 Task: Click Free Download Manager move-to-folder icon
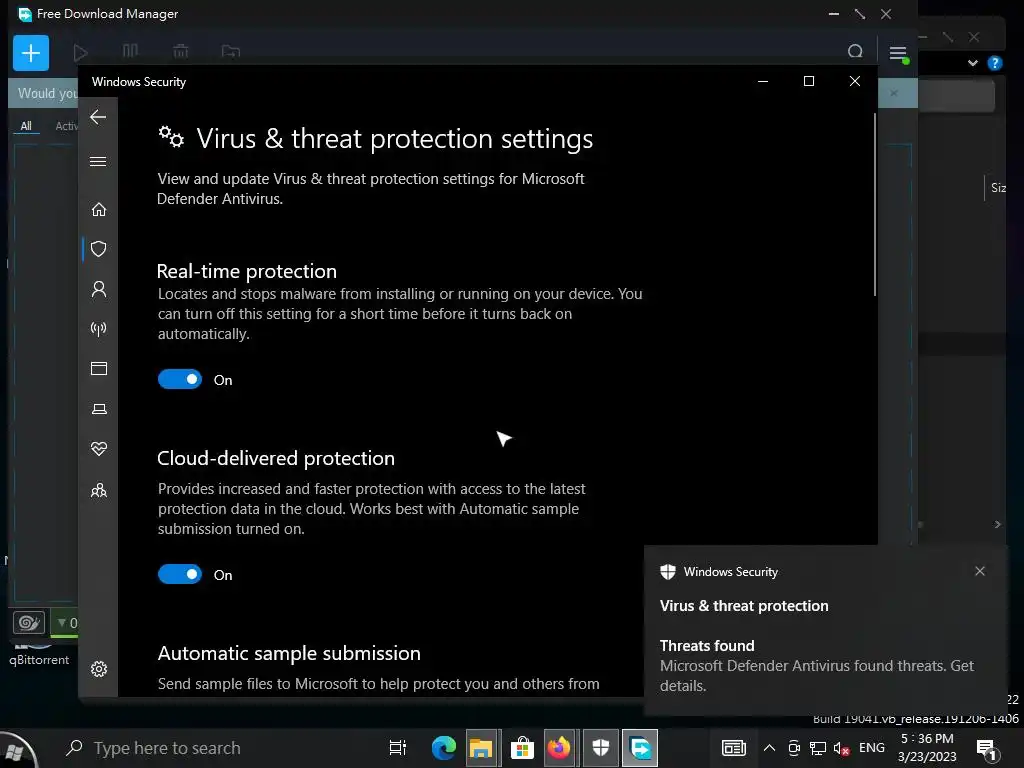(231, 51)
